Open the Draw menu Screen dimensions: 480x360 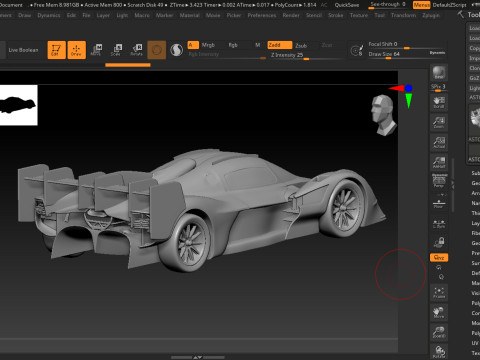[x=24, y=15]
